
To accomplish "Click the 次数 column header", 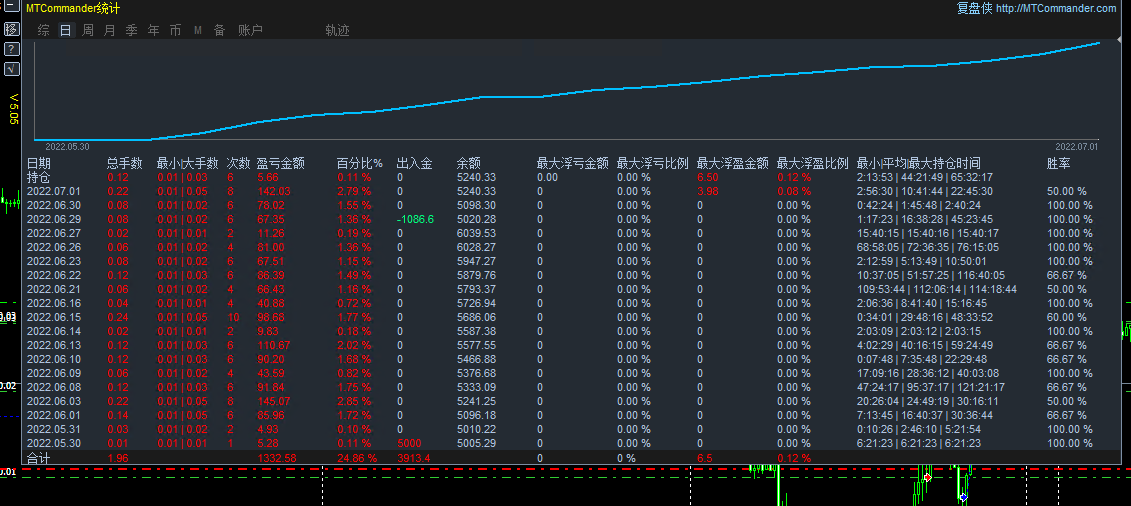I will [239, 164].
